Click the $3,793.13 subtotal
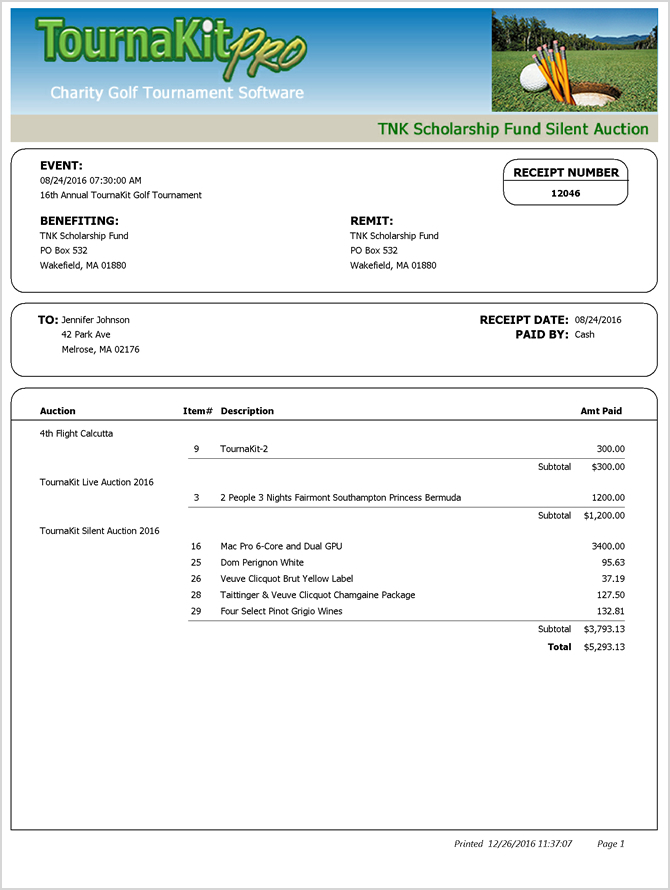Viewport: 670px width, 890px height. pos(604,629)
